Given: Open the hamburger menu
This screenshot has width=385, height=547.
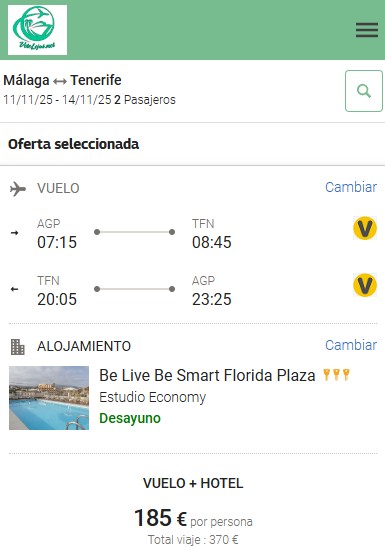Looking at the screenshot, I should 367,30.
